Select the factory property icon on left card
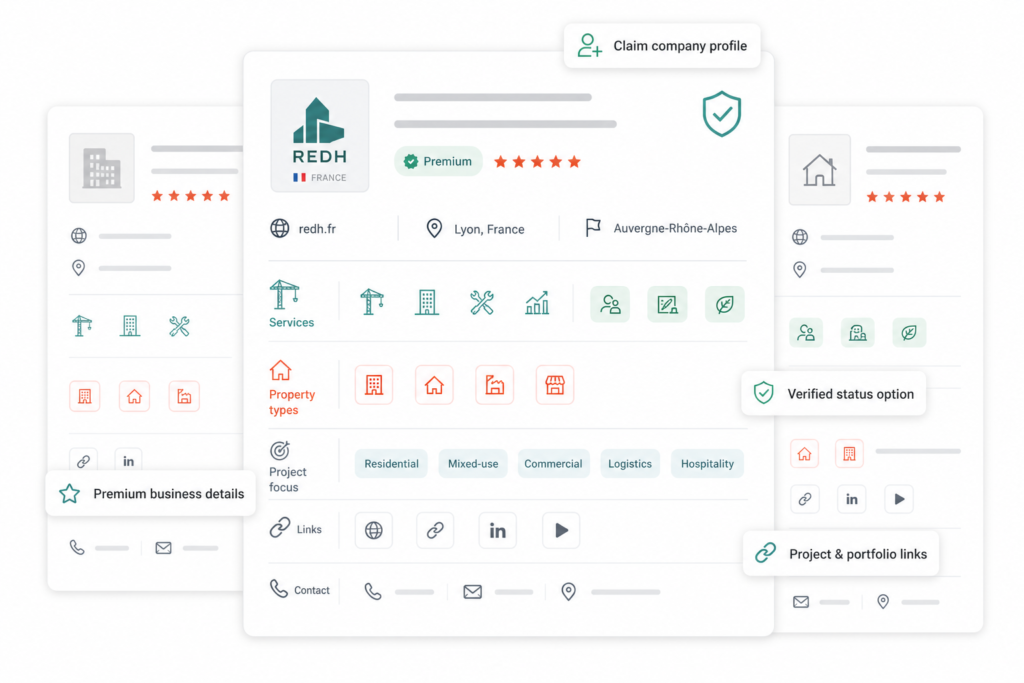The image size is (1024, 683). pos(184,396)
